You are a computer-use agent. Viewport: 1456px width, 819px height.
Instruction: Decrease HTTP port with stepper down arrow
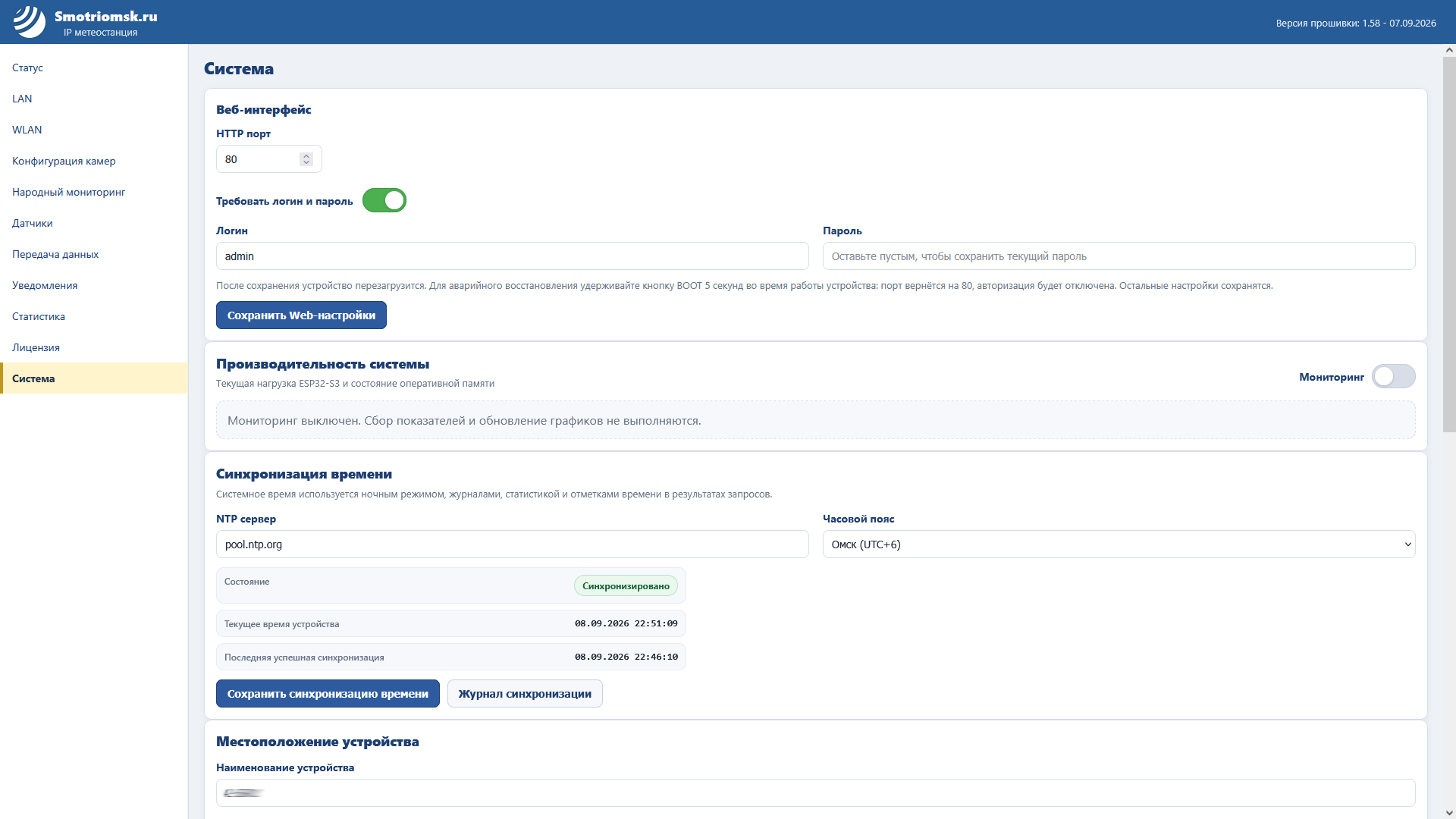pos(306,162)
